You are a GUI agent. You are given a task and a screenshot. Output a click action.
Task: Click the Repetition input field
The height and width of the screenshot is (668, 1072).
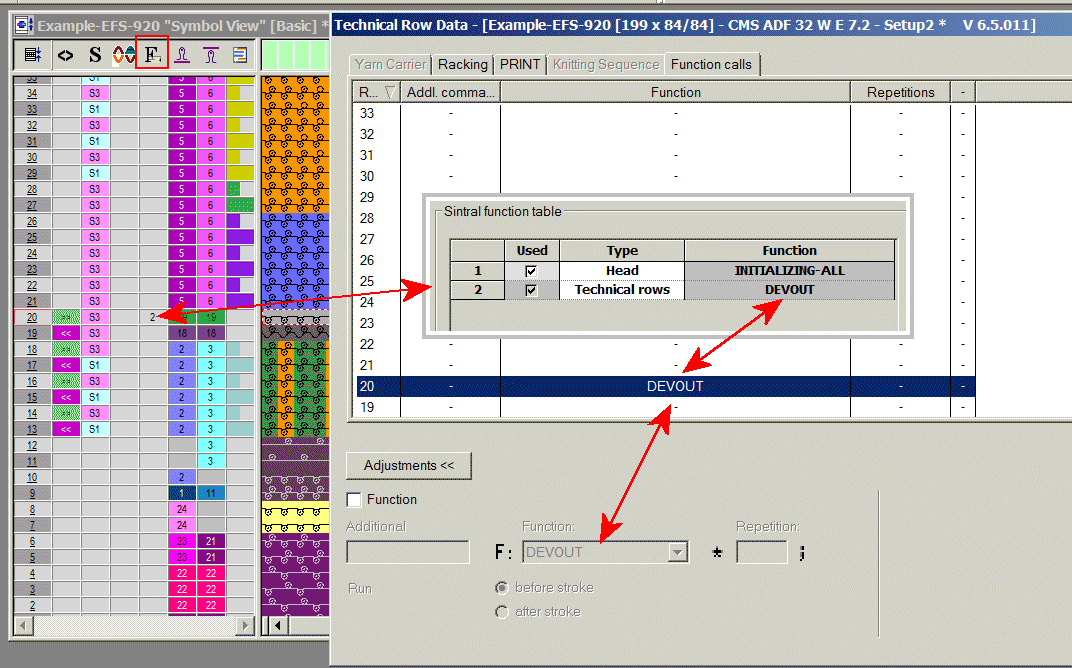(x=761, y=552)
